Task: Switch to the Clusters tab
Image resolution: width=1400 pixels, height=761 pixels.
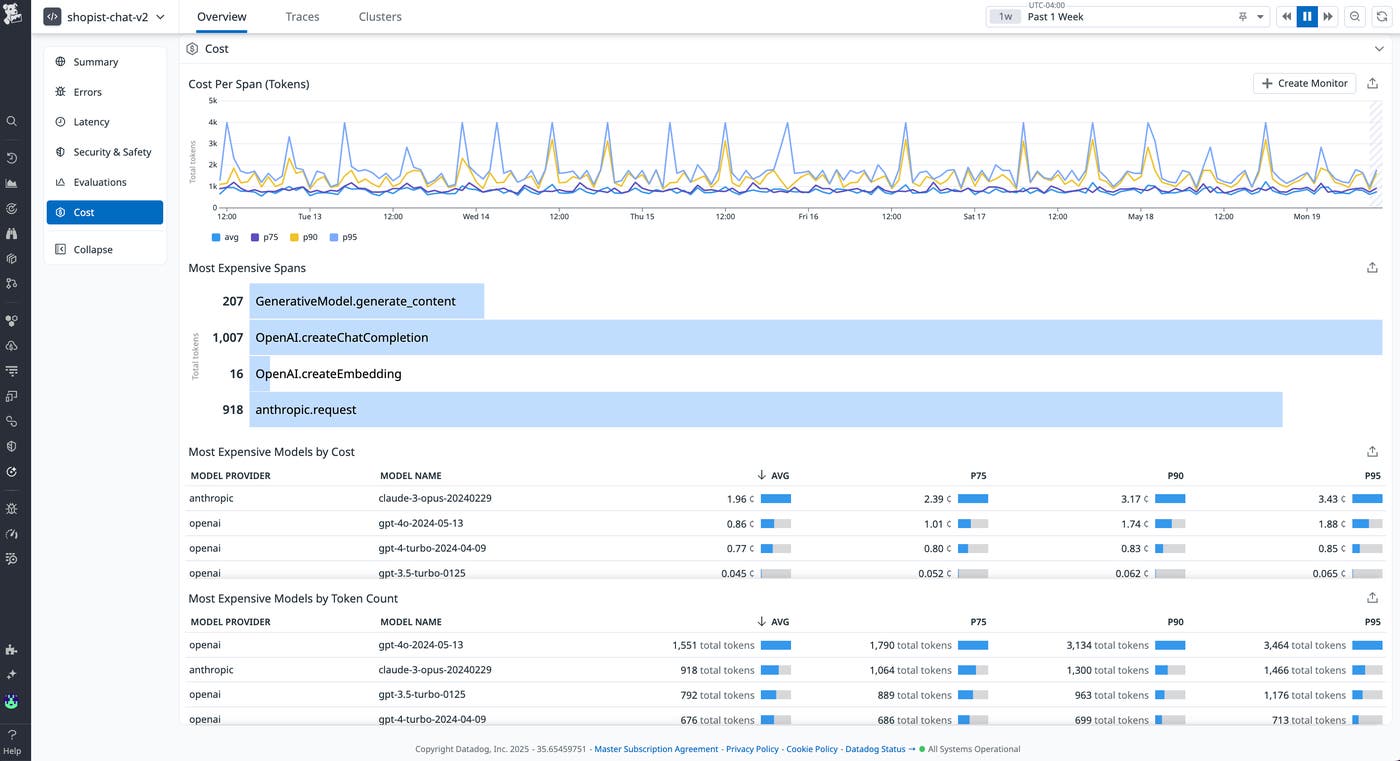Action: pyautogui.click(x=380, y=17)
